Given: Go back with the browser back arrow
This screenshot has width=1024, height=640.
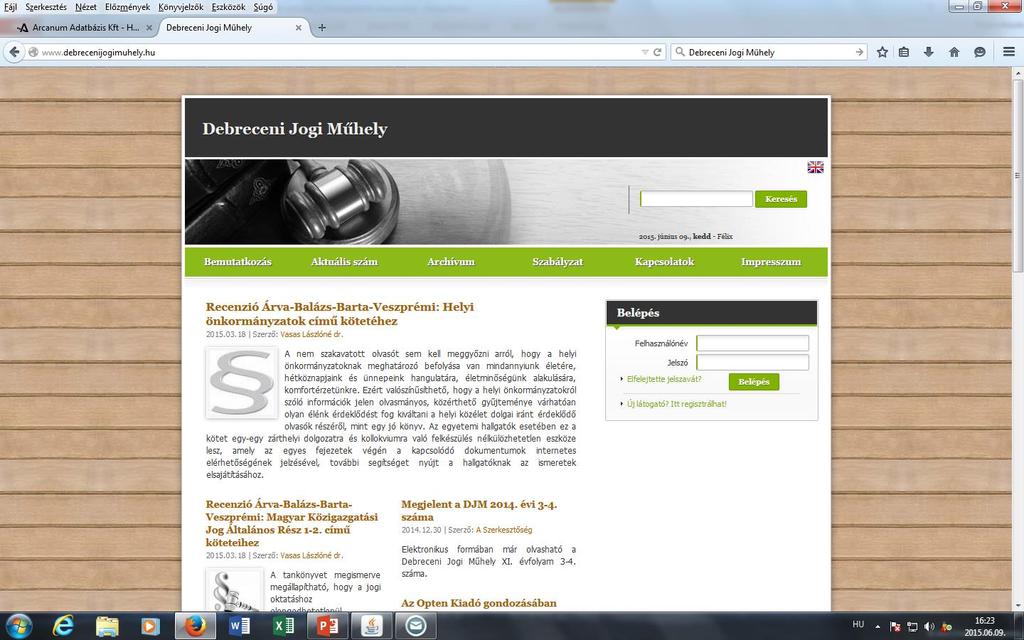Looking at the screenshot, I should point(14,52).
